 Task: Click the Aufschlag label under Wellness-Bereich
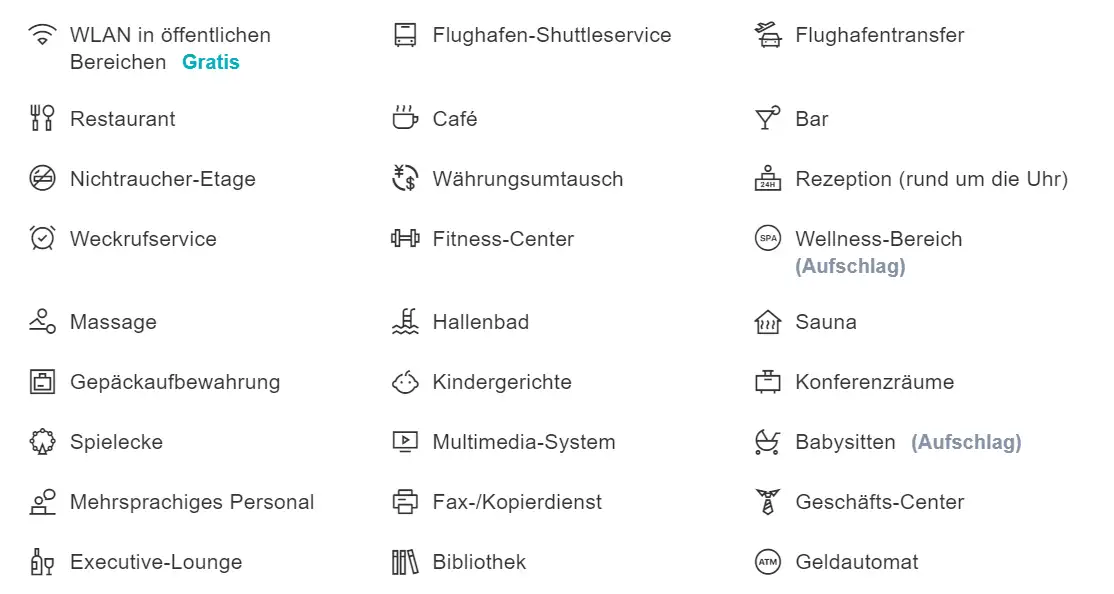(850, 266)
